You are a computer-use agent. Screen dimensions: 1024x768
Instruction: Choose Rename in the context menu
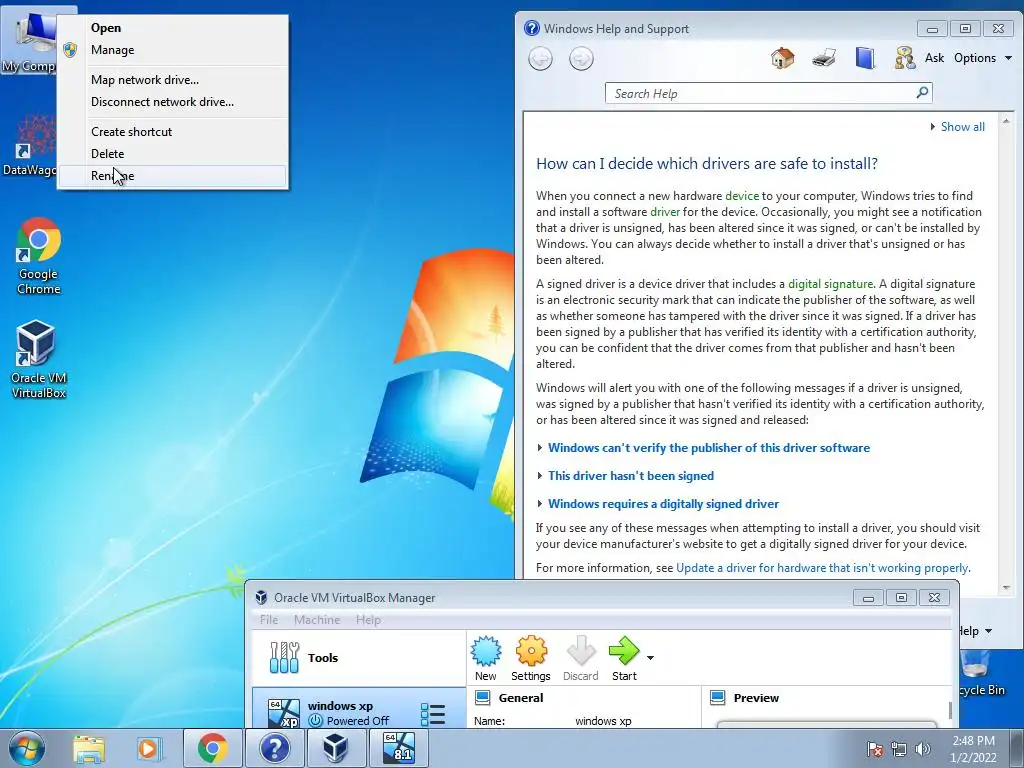coord(172,176)
